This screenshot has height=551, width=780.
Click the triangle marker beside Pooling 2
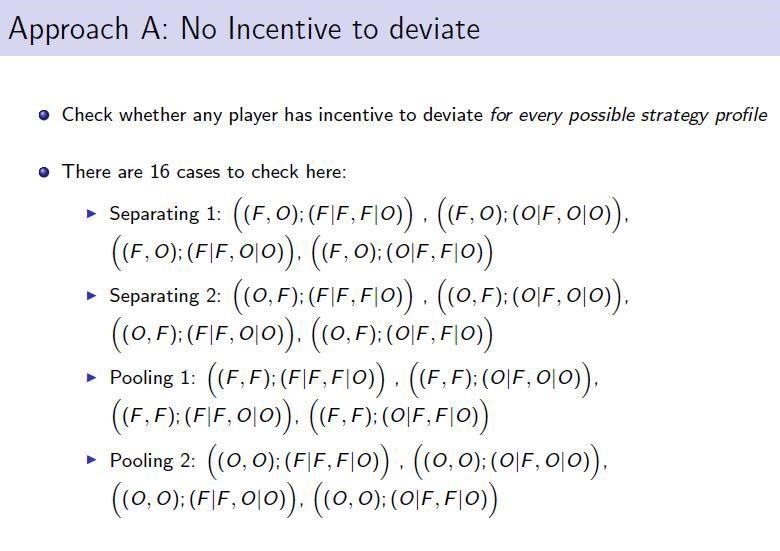point(93,461)
